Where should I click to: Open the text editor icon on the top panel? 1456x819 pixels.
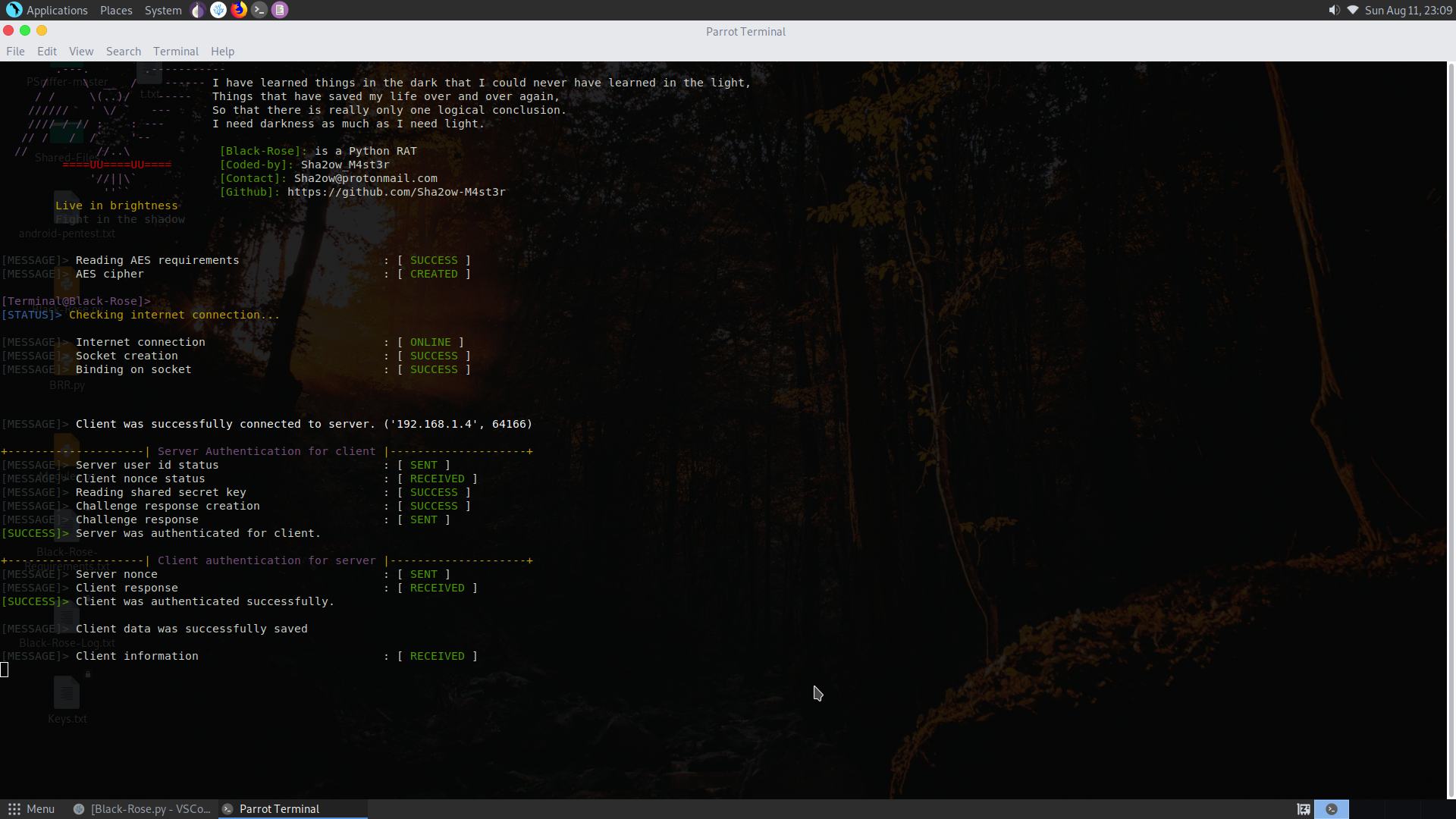pyautogui.click(x=279, y=10)
